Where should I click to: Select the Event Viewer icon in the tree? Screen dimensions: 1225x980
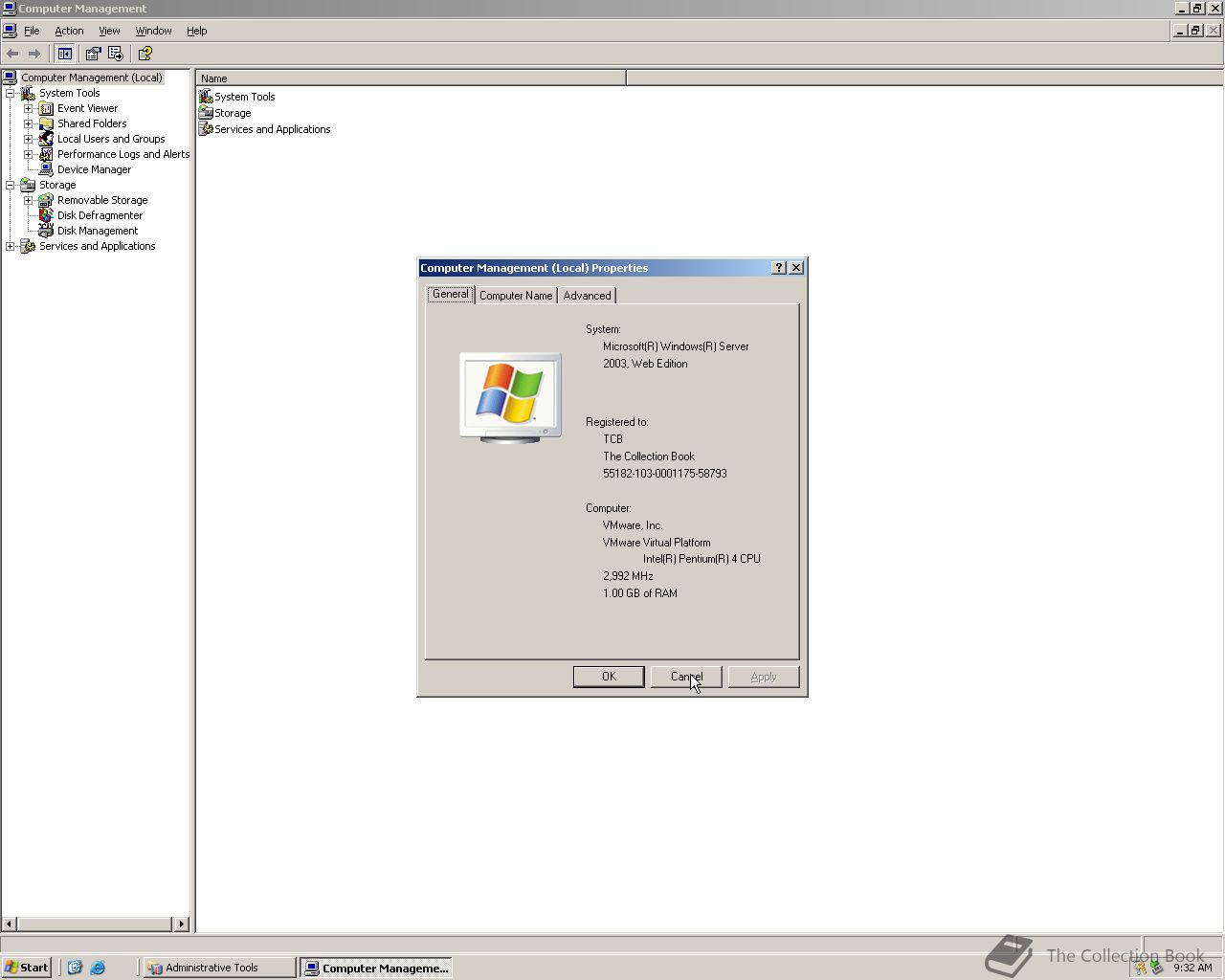(x=46, y=108)
